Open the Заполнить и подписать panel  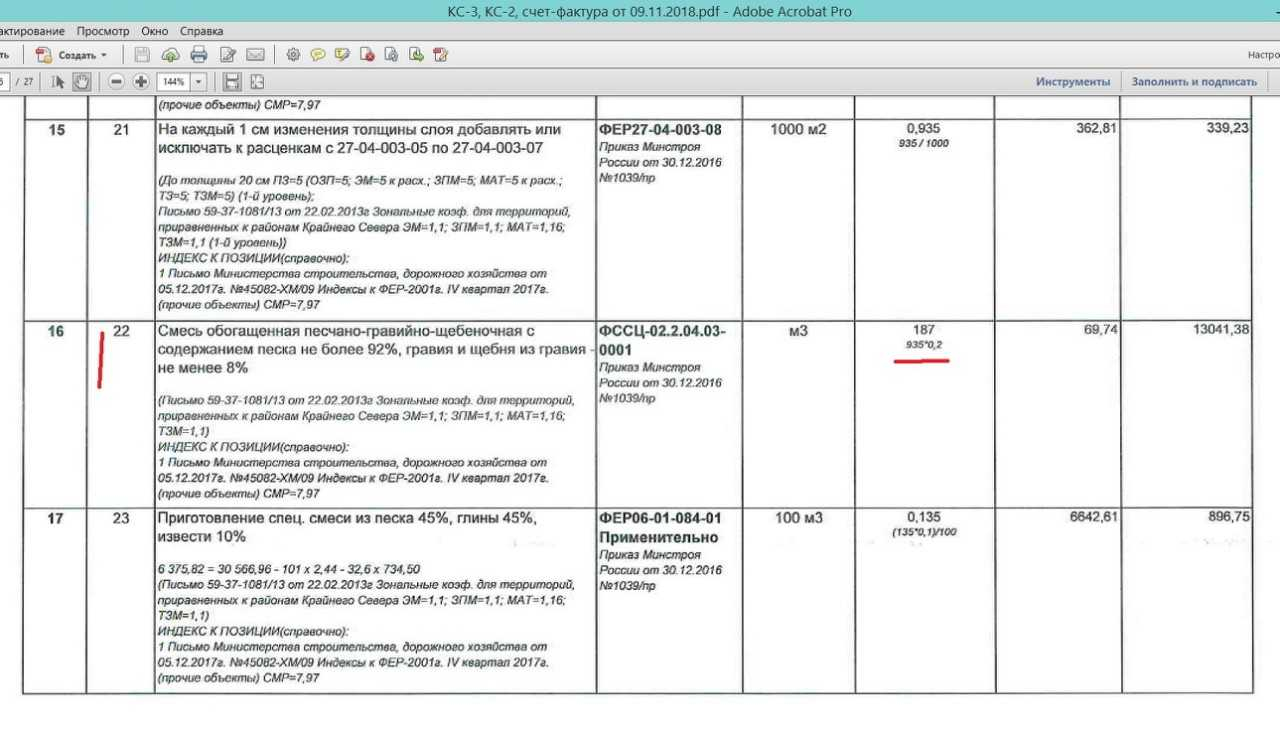pyautogui.click(x=1194, y=82)
